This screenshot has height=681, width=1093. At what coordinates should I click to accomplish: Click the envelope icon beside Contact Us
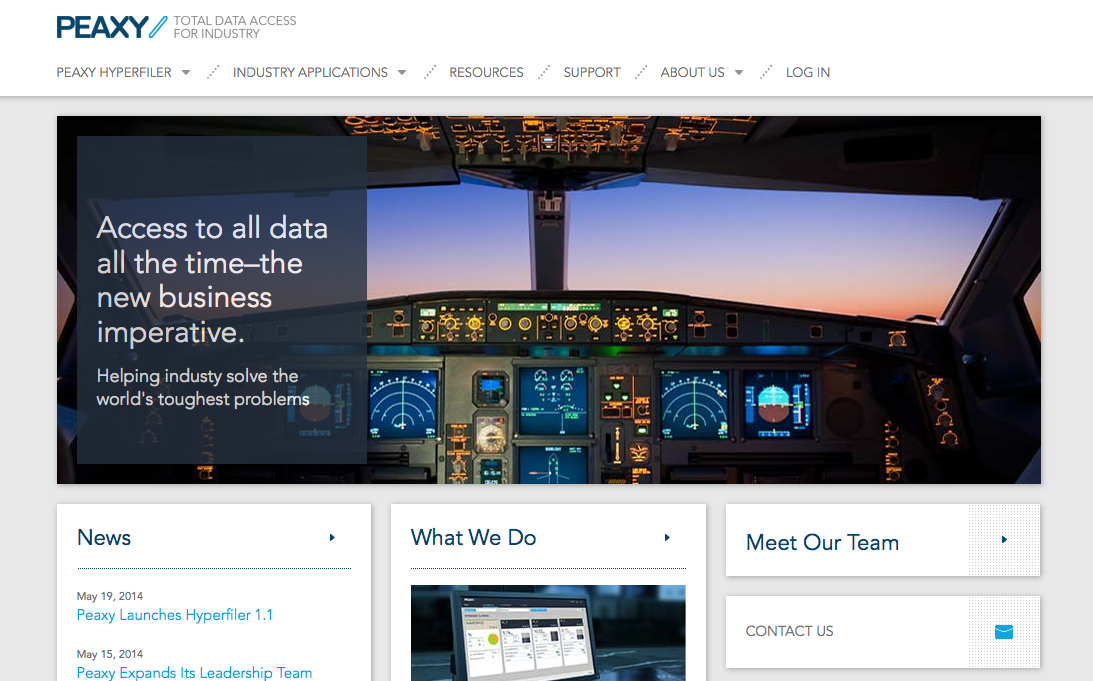(x=1004, y=632)
